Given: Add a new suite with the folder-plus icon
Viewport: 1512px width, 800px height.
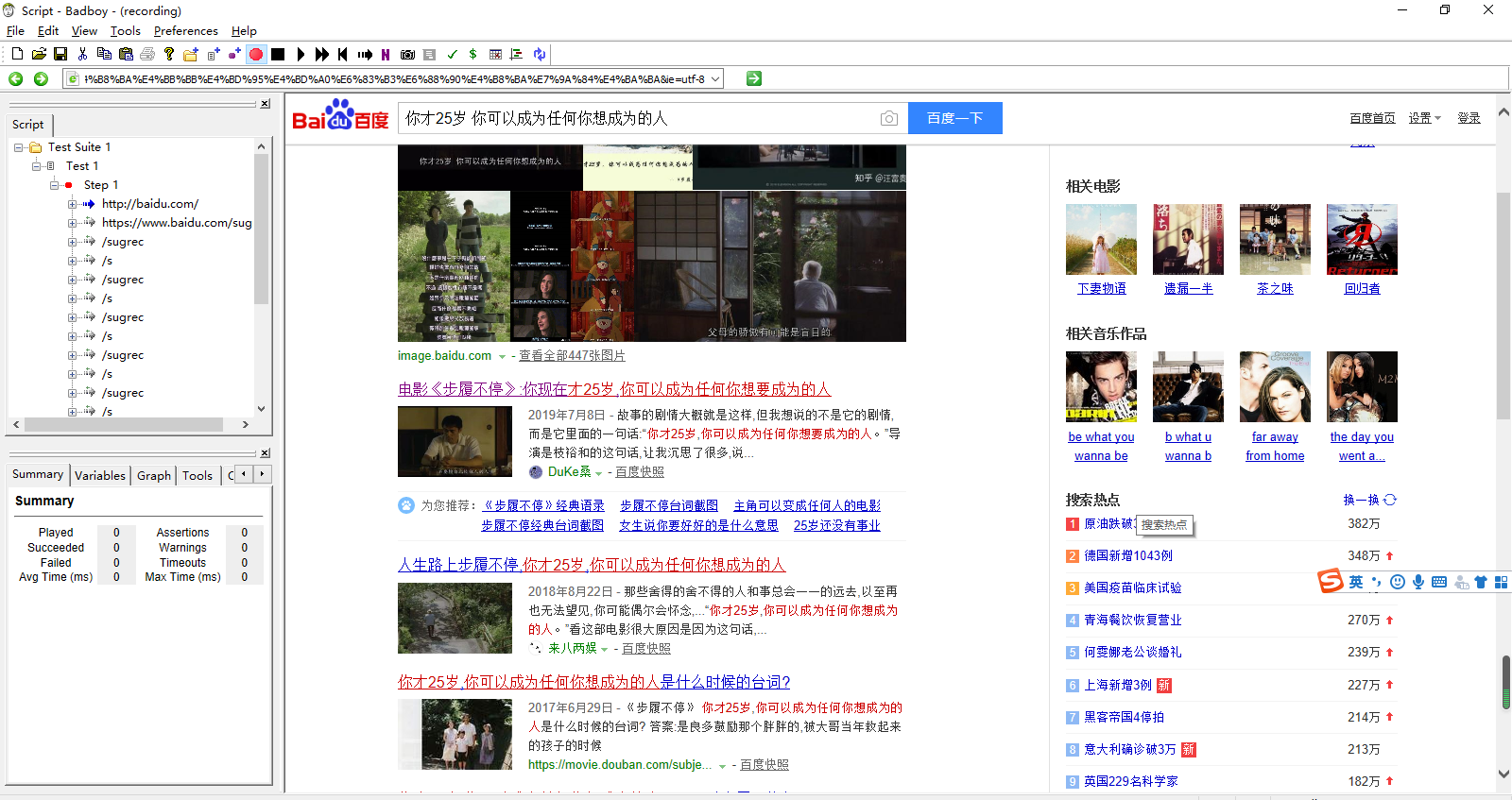Looking at the screenshot, I should [191, 54].
